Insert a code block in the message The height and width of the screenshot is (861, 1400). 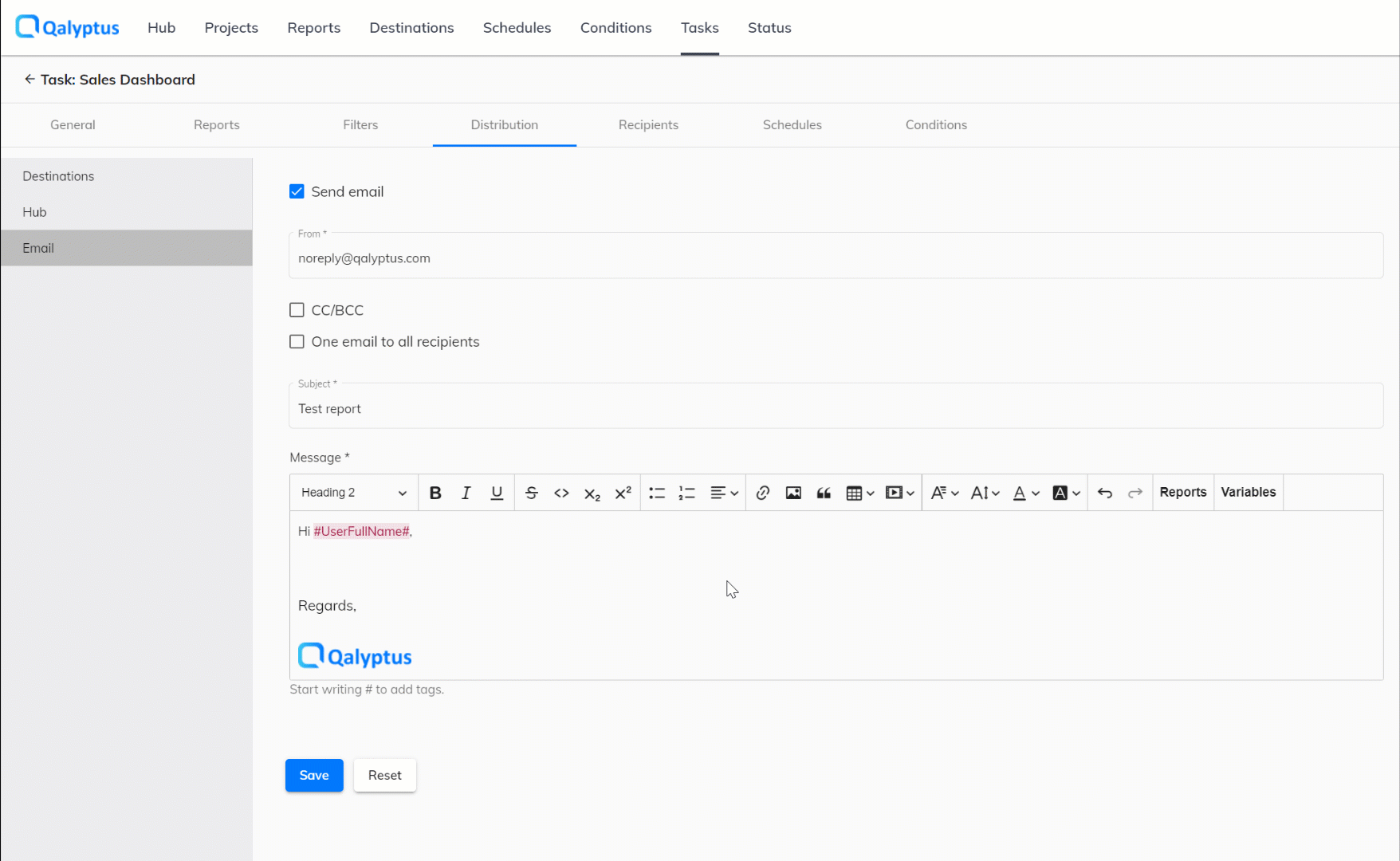tap(561, 492)
